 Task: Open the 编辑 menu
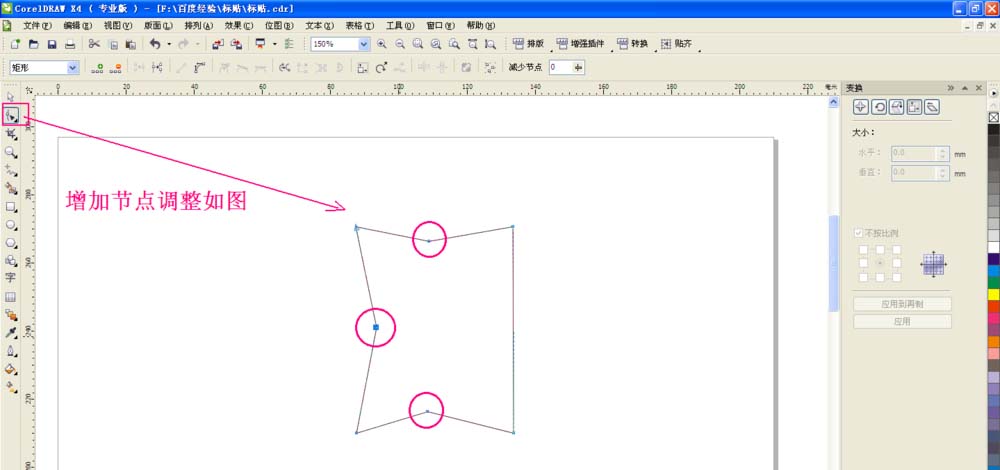tap(78, 26)
